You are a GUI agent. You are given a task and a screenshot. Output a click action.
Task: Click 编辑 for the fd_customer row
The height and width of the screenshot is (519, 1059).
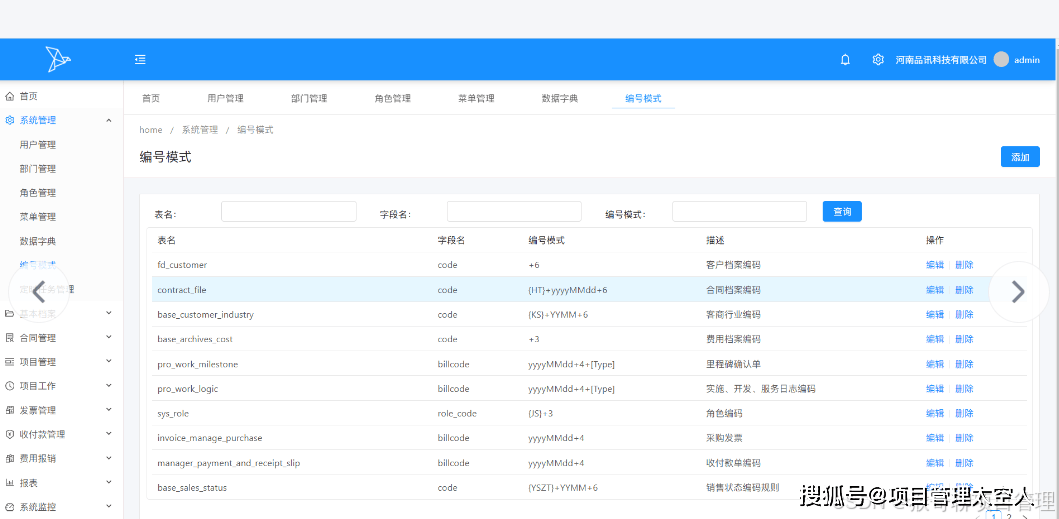tap(934, 265)
